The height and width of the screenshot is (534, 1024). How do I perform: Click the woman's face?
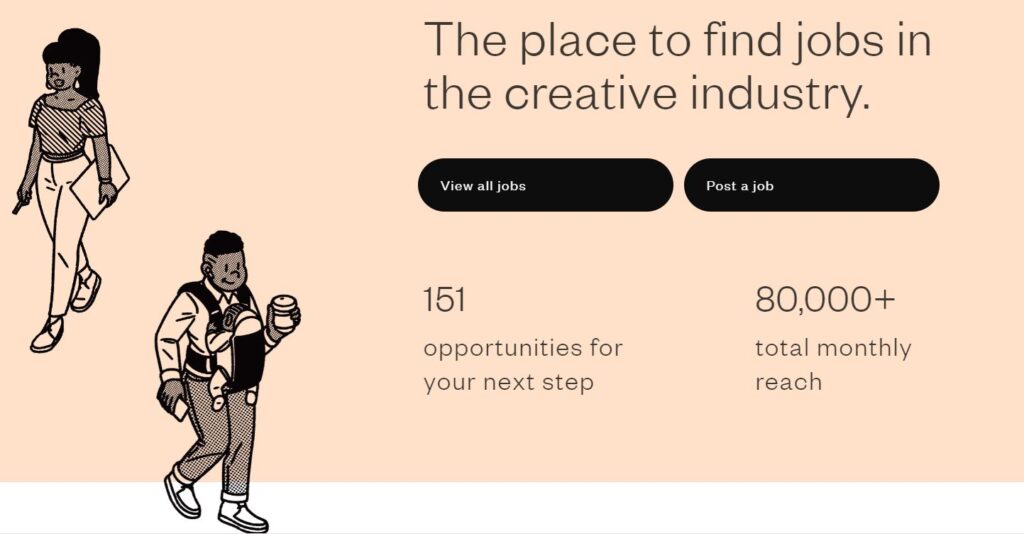60,75
